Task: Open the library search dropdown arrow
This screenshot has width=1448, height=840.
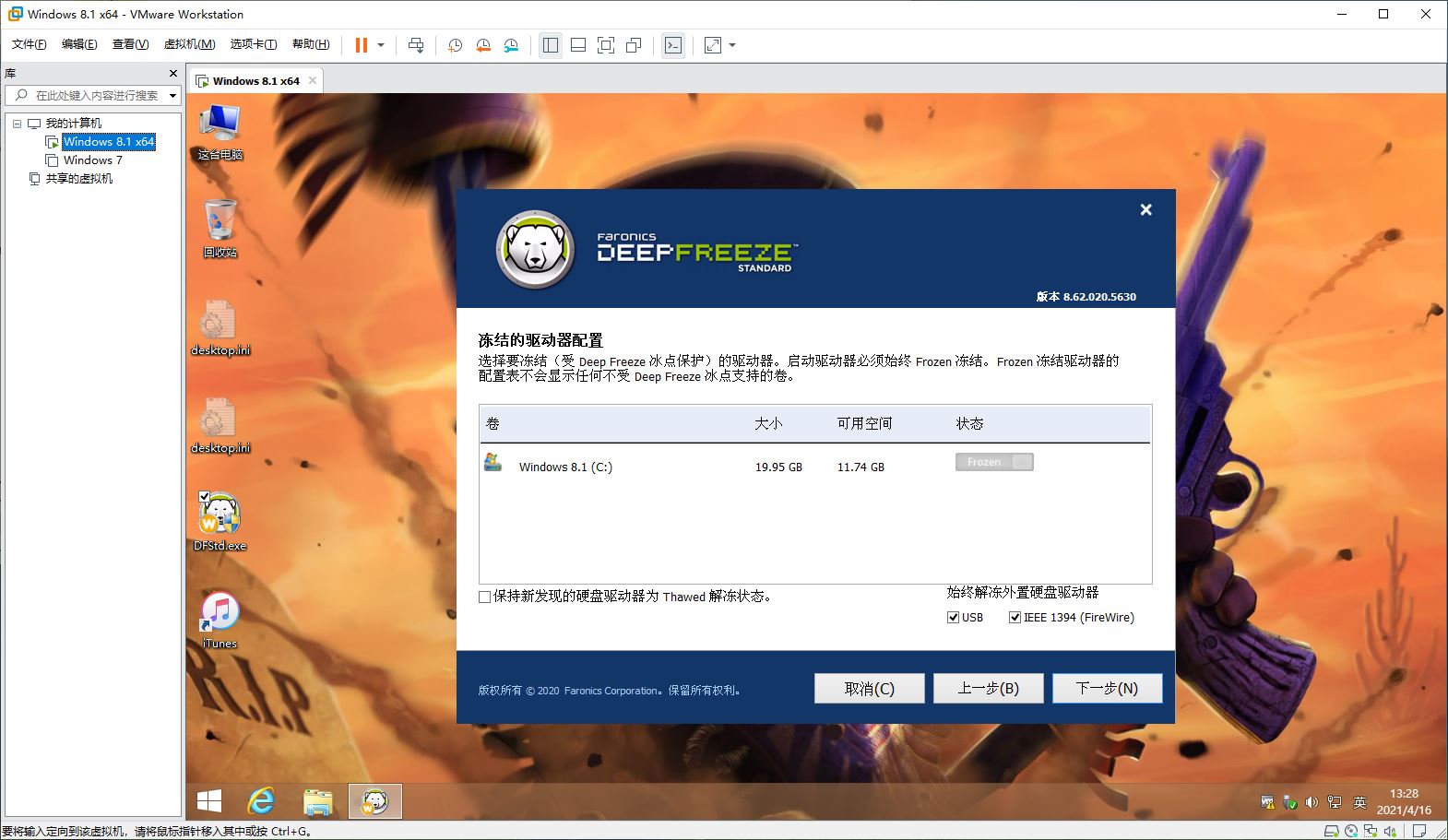Action: (172, 95)
